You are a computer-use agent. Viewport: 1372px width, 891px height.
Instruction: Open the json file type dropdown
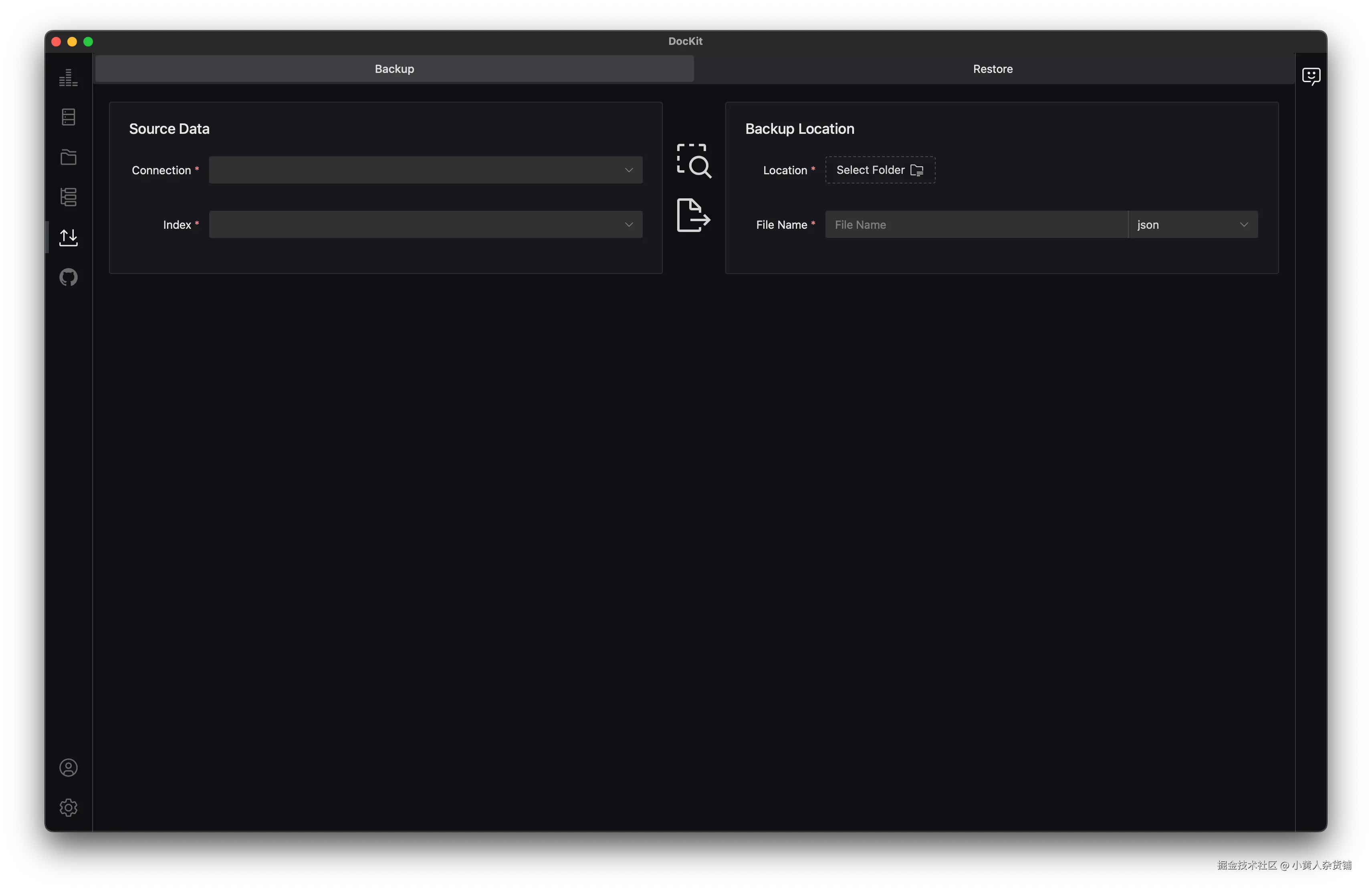point(1192,225)
